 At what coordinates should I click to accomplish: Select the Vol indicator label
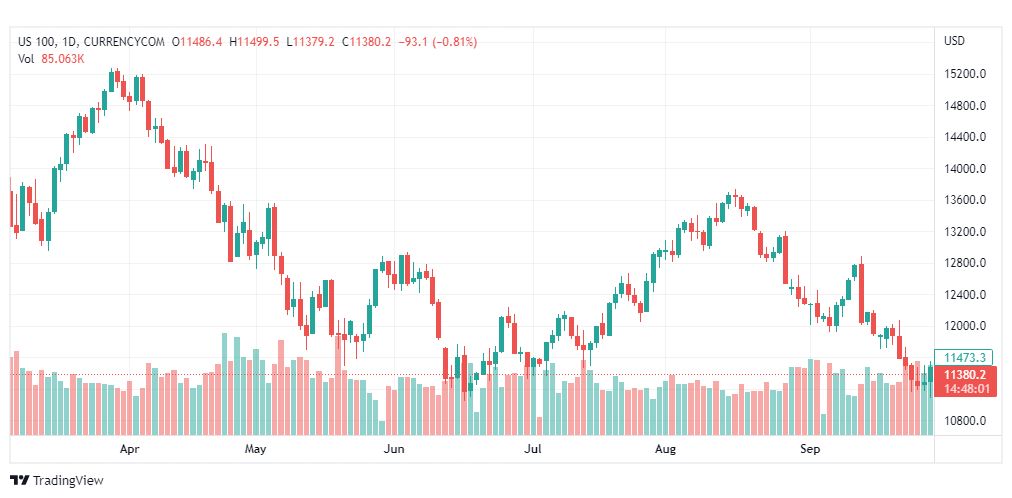point(27,58)
